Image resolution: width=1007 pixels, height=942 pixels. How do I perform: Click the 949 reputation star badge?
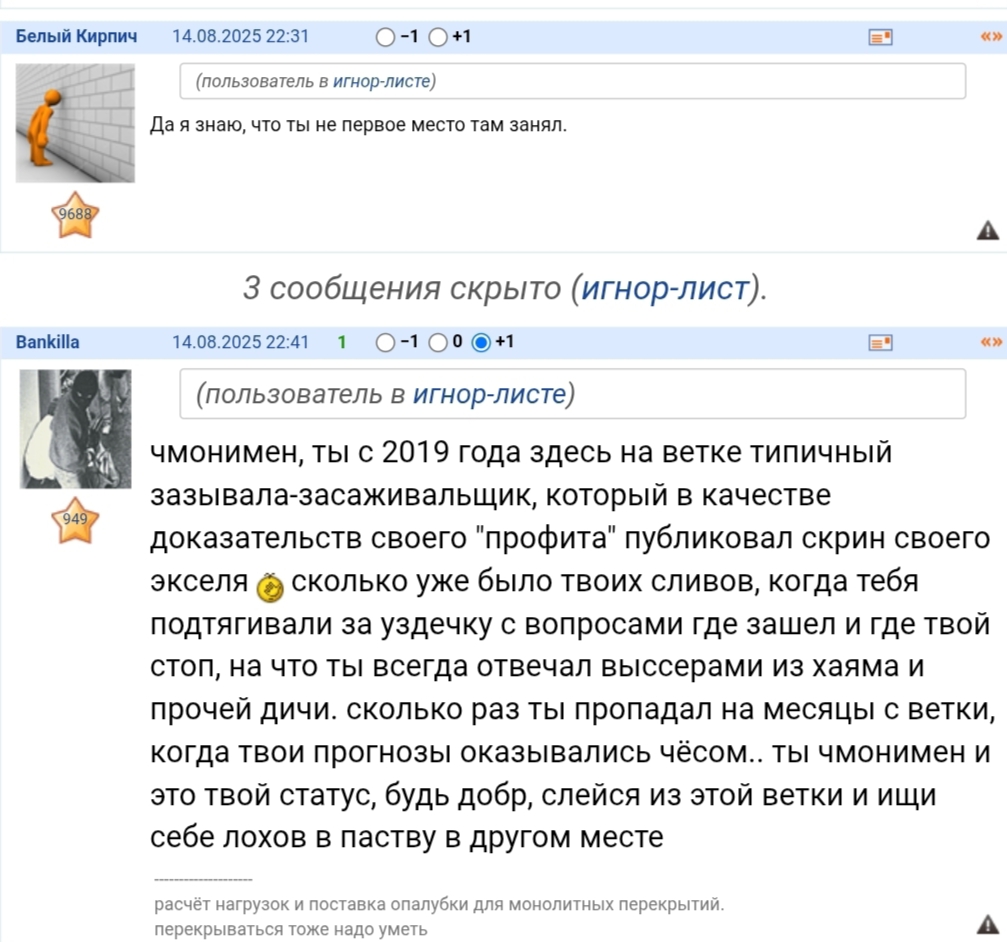75,521
